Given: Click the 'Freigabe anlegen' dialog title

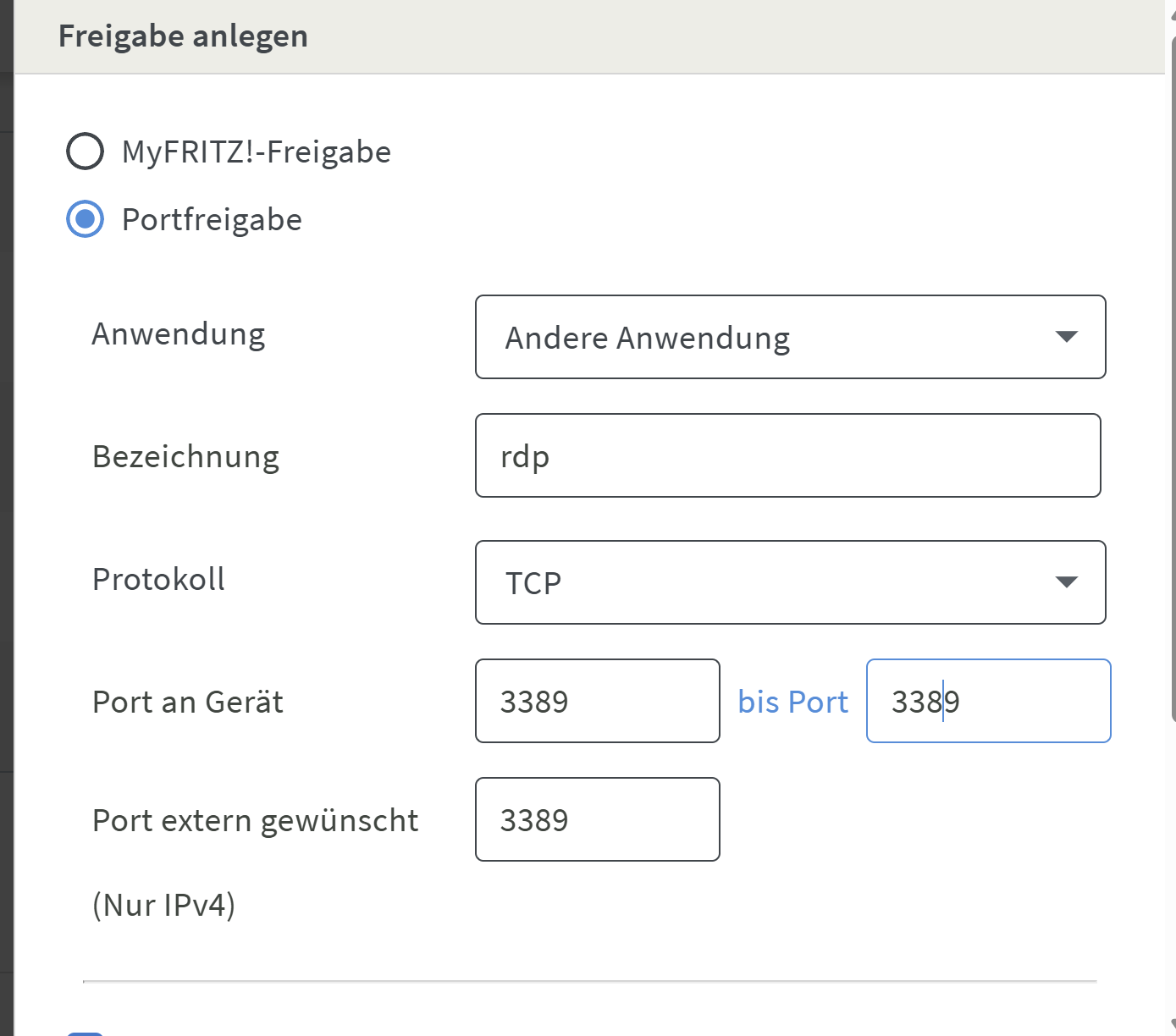Looking at the screenshot, I should (183, 36).
